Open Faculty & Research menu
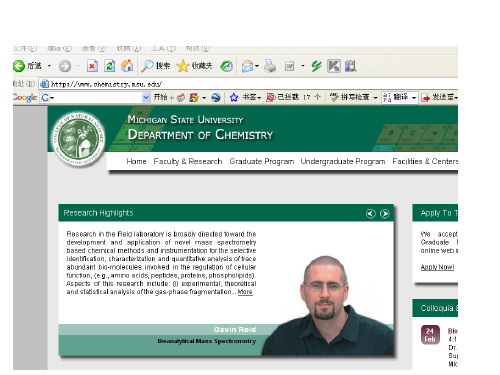Viewport: 500px width, 375px height. tap(188, 161)
